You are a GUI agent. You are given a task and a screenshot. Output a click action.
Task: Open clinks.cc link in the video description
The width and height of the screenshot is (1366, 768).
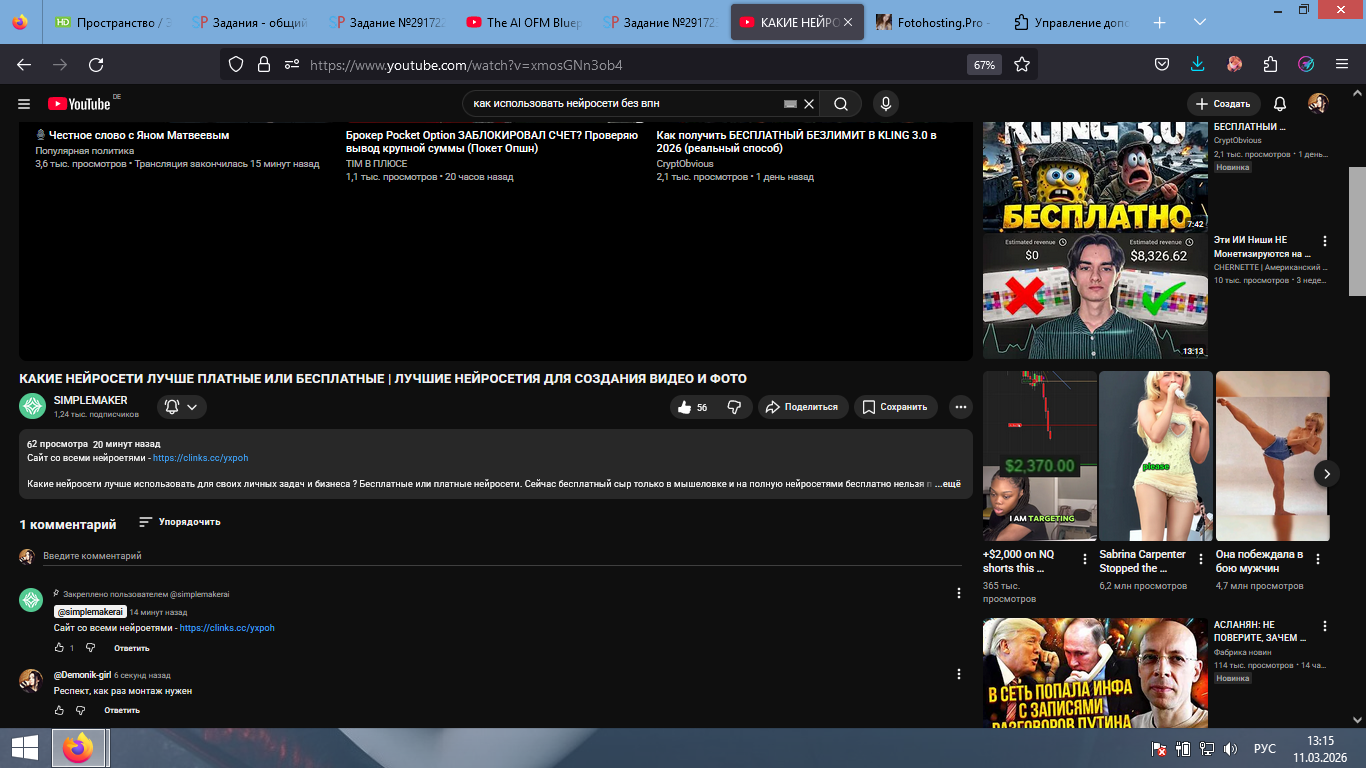point(200,458)
